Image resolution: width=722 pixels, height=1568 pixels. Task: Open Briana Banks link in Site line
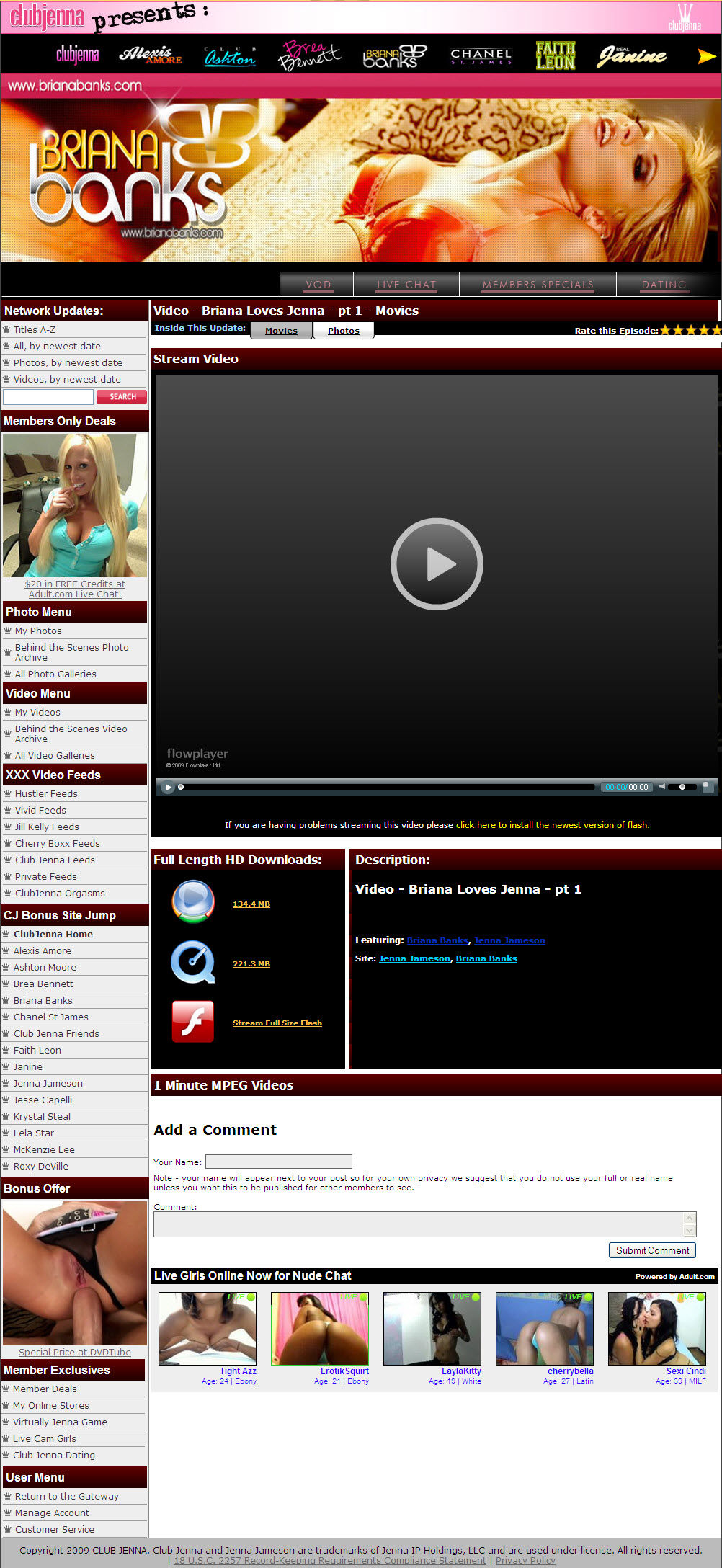486,958
